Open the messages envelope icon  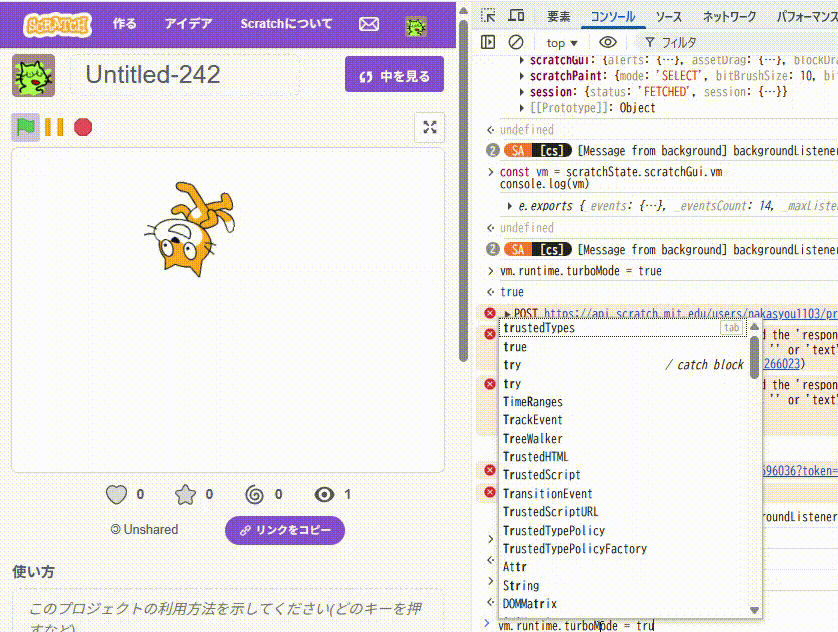click(369, 24)
